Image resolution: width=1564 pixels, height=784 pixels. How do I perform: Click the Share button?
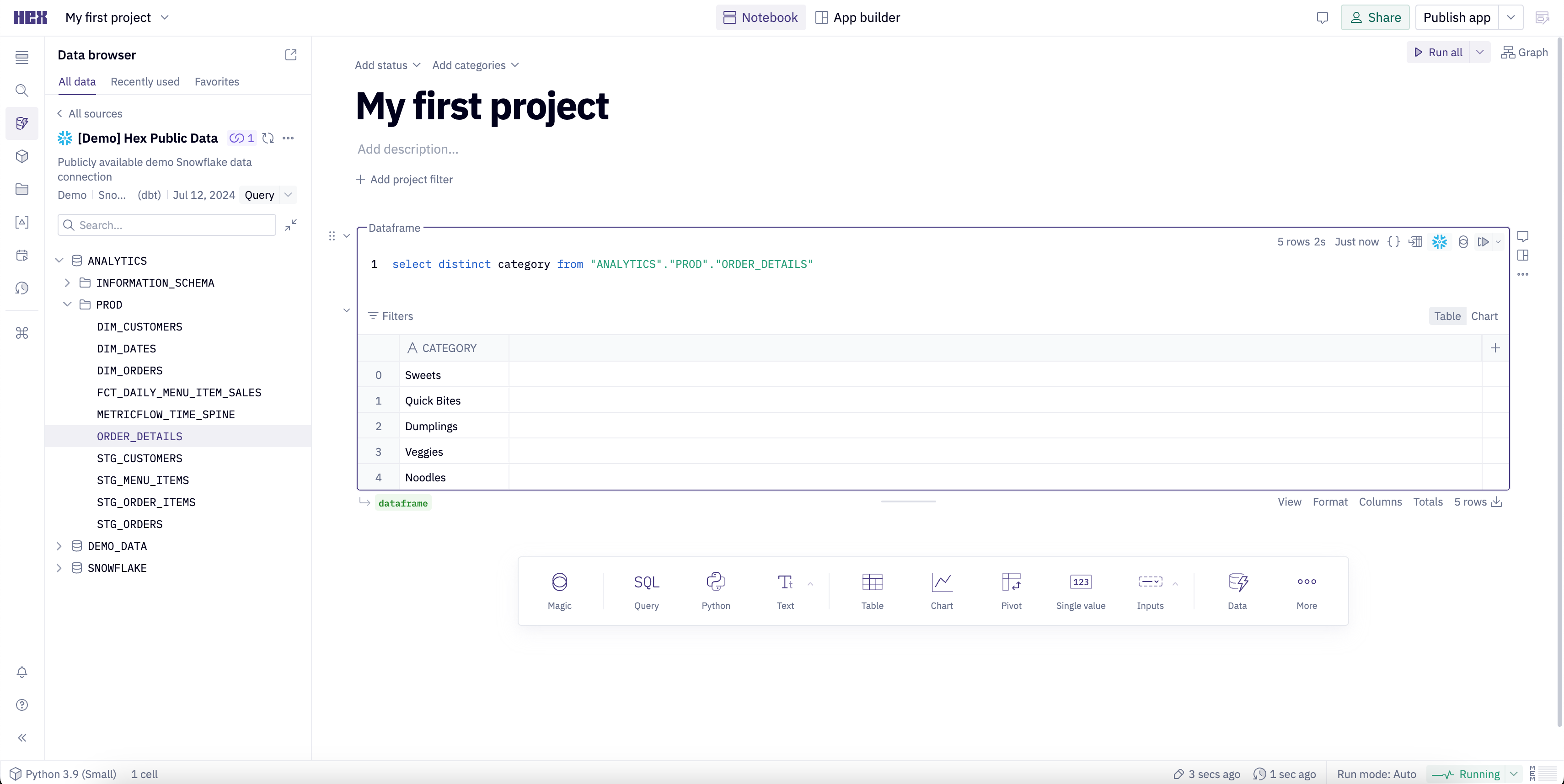tap(1375, 17)
